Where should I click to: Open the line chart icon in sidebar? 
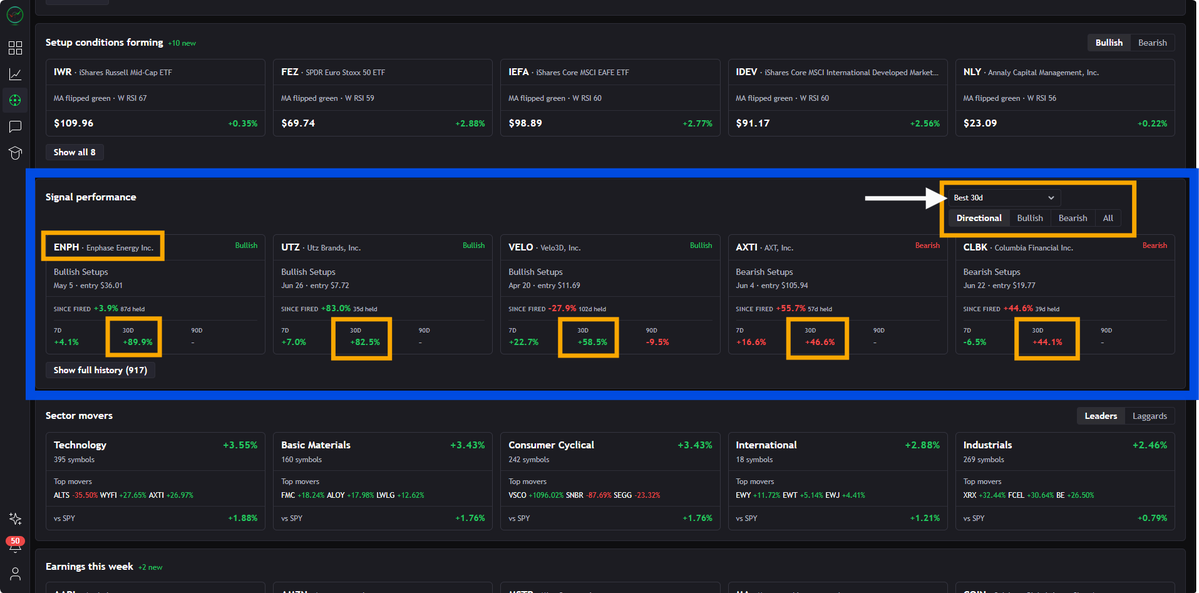tap(15, 74)
